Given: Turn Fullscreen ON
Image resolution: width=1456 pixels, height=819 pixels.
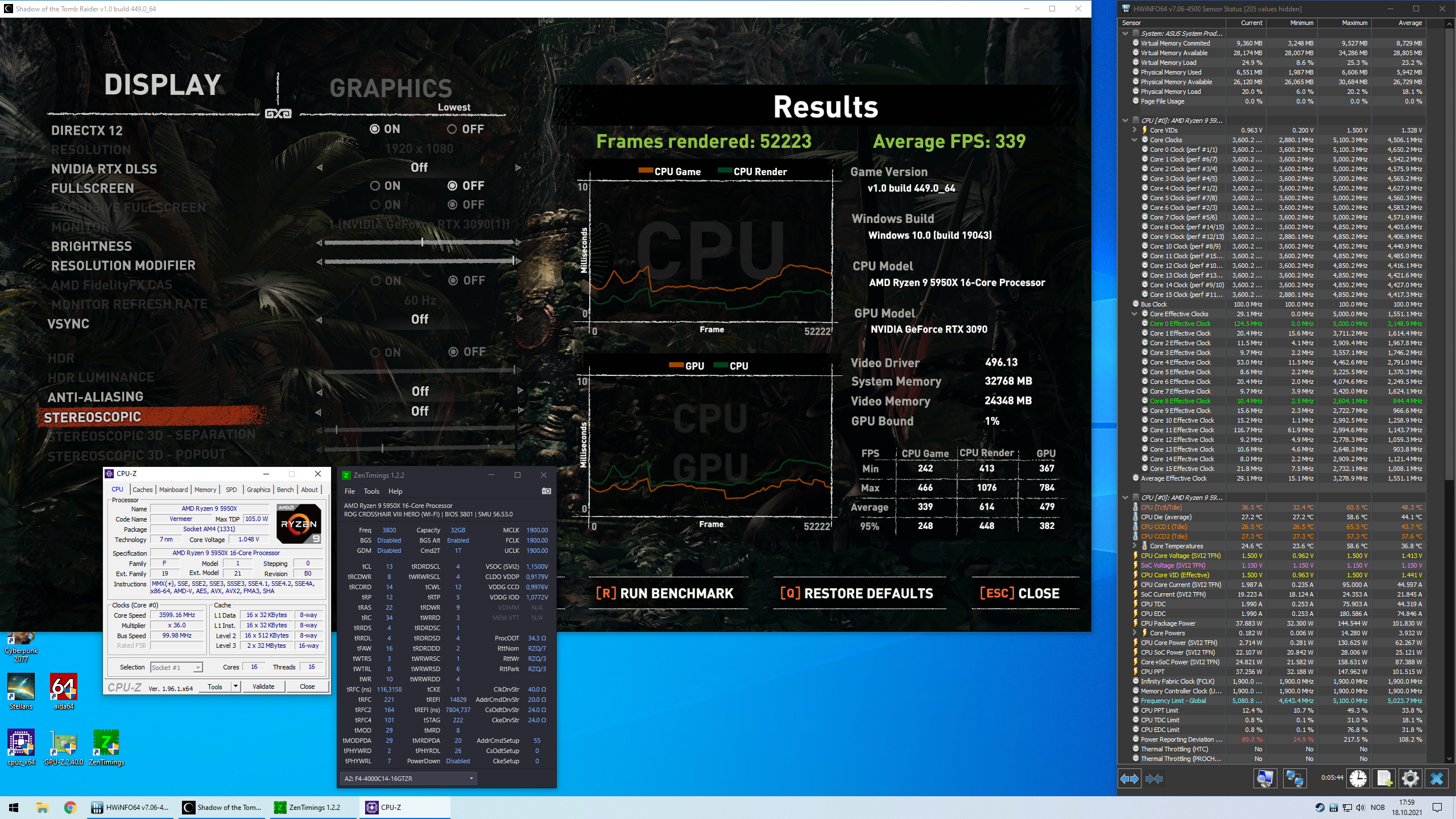Looking at the screenshot, I should [386, 186].
